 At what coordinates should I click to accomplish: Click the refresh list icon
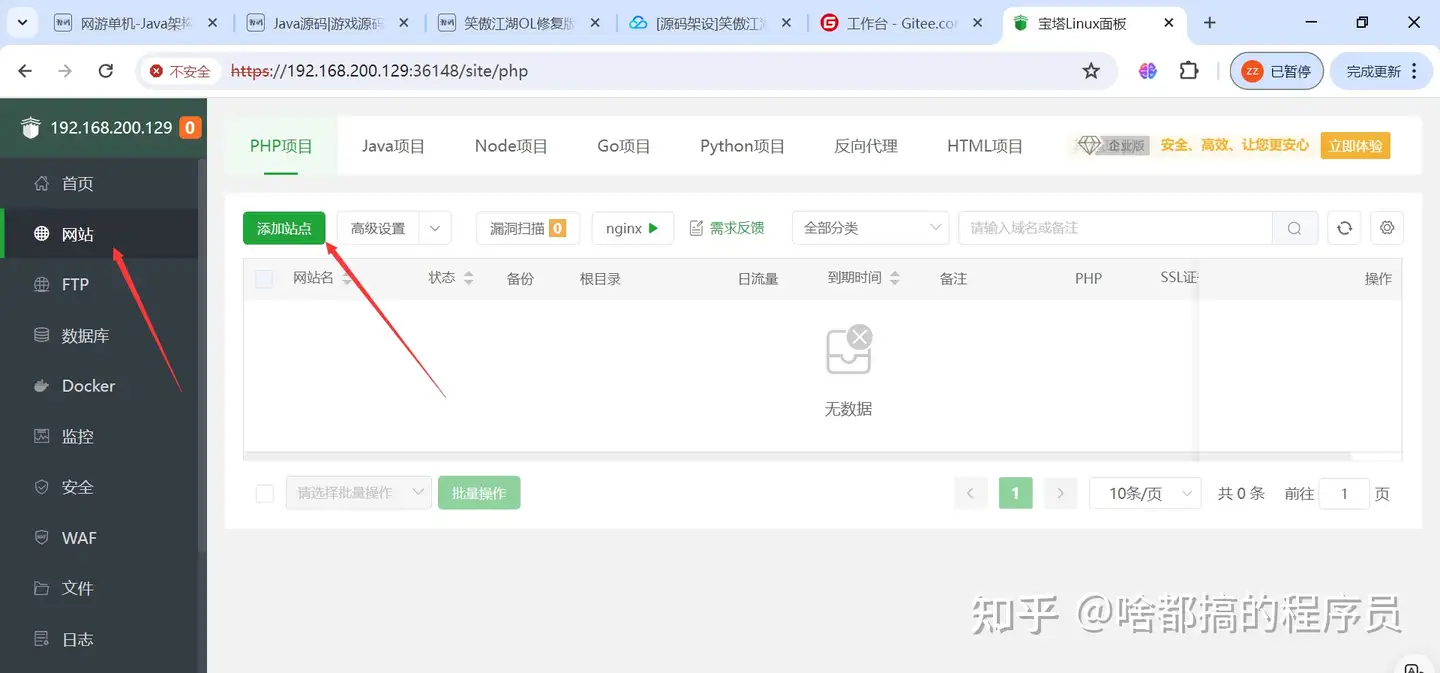tap(1345, 228)
